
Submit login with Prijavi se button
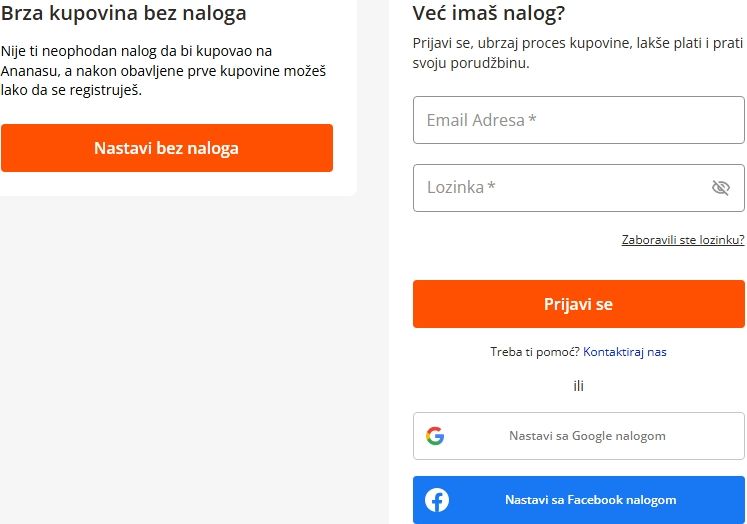tap(578, 304)
